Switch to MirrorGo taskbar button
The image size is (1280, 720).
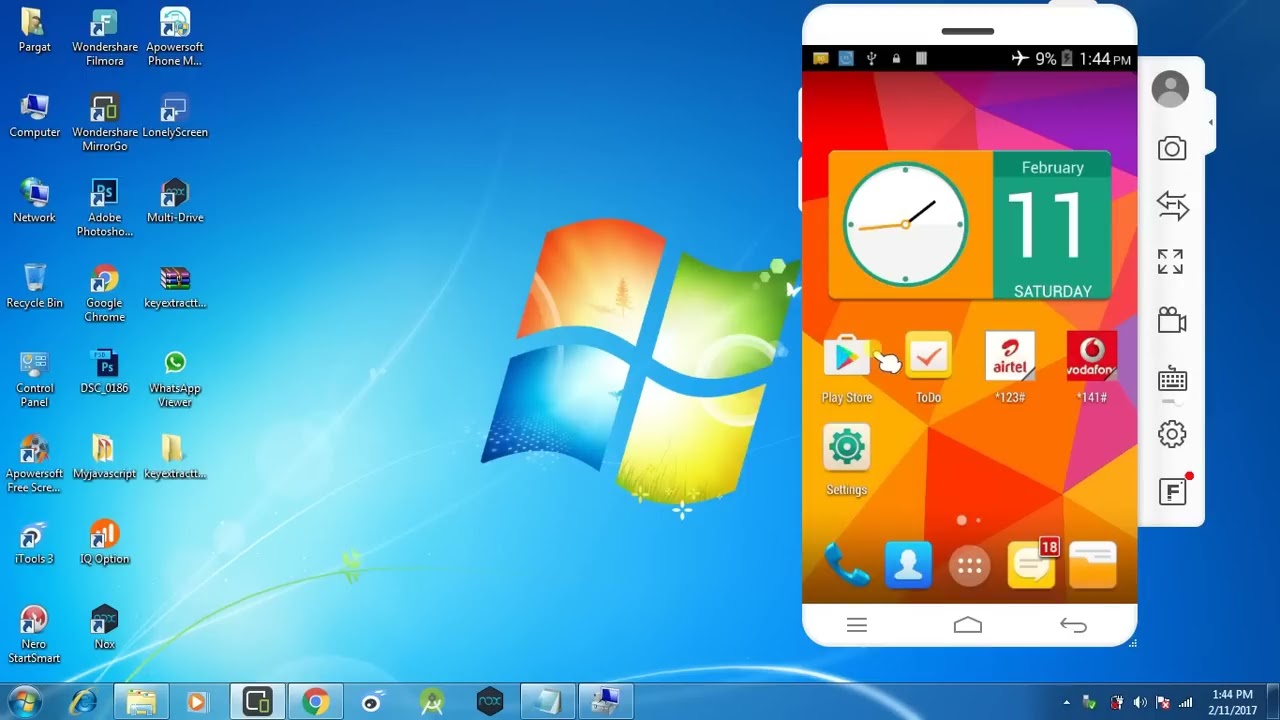258,702
